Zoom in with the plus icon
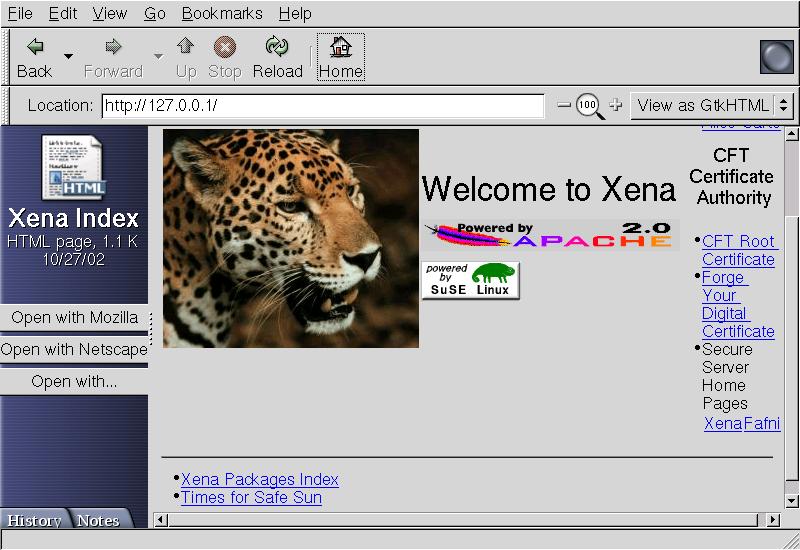This screenshot has height=550, width=800. click(615, 105)
